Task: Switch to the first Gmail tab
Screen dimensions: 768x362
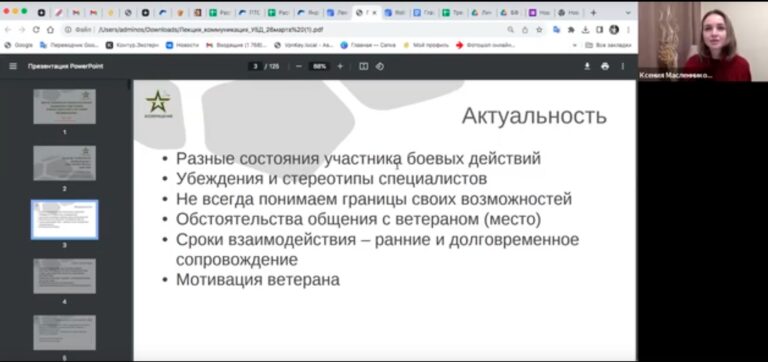Action: point(76,13)
